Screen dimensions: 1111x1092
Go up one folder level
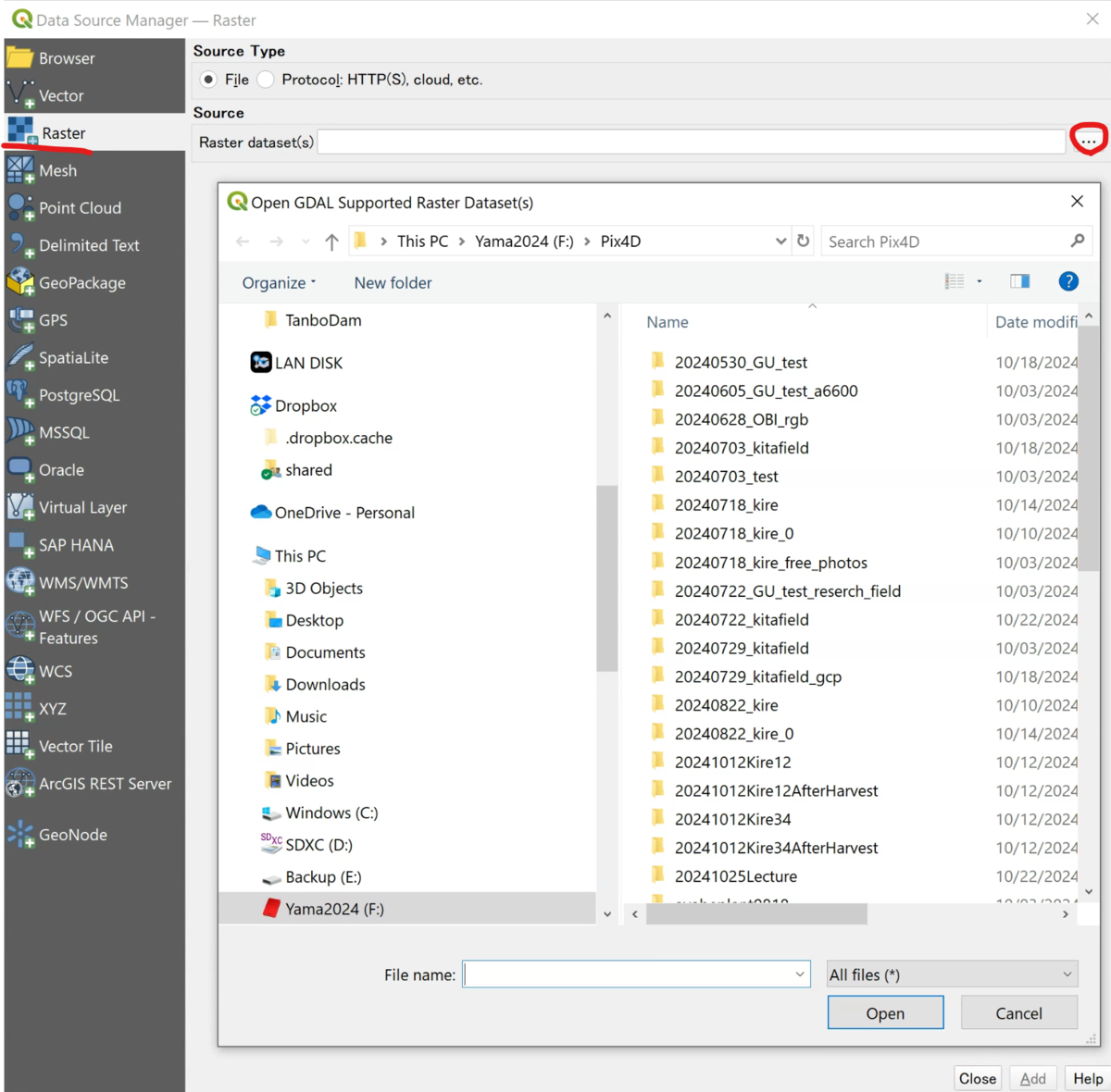tap(331, 242)
